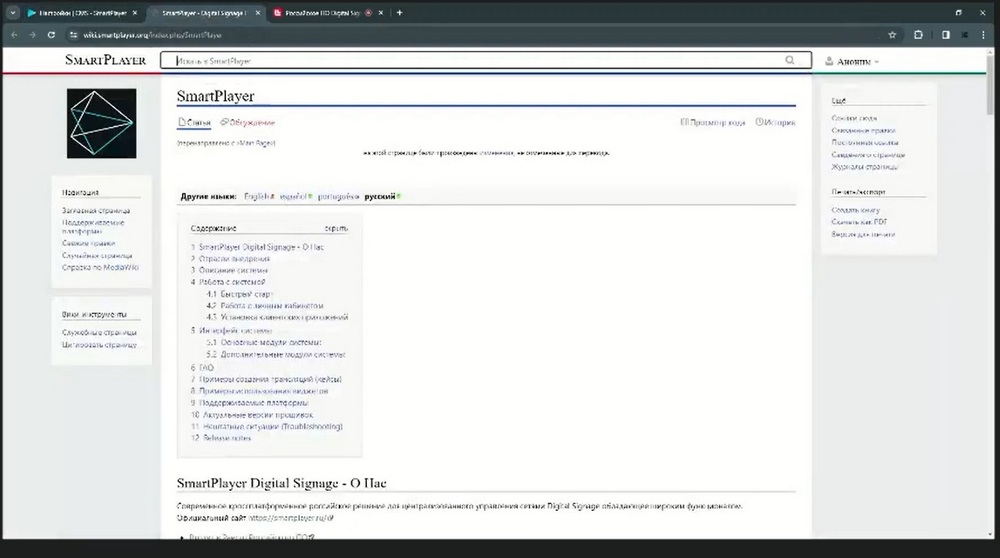
Task: Open the FAQ contents entry
Action: point(202,368)
